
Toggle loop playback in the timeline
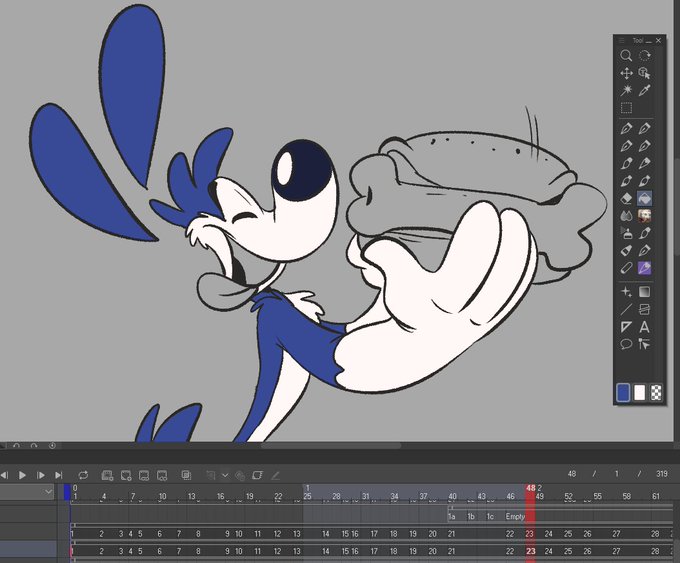tap(83, 475)
